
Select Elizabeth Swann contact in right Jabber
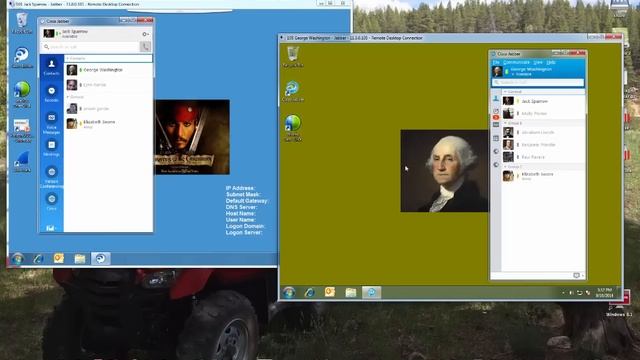tap(543, 176)
